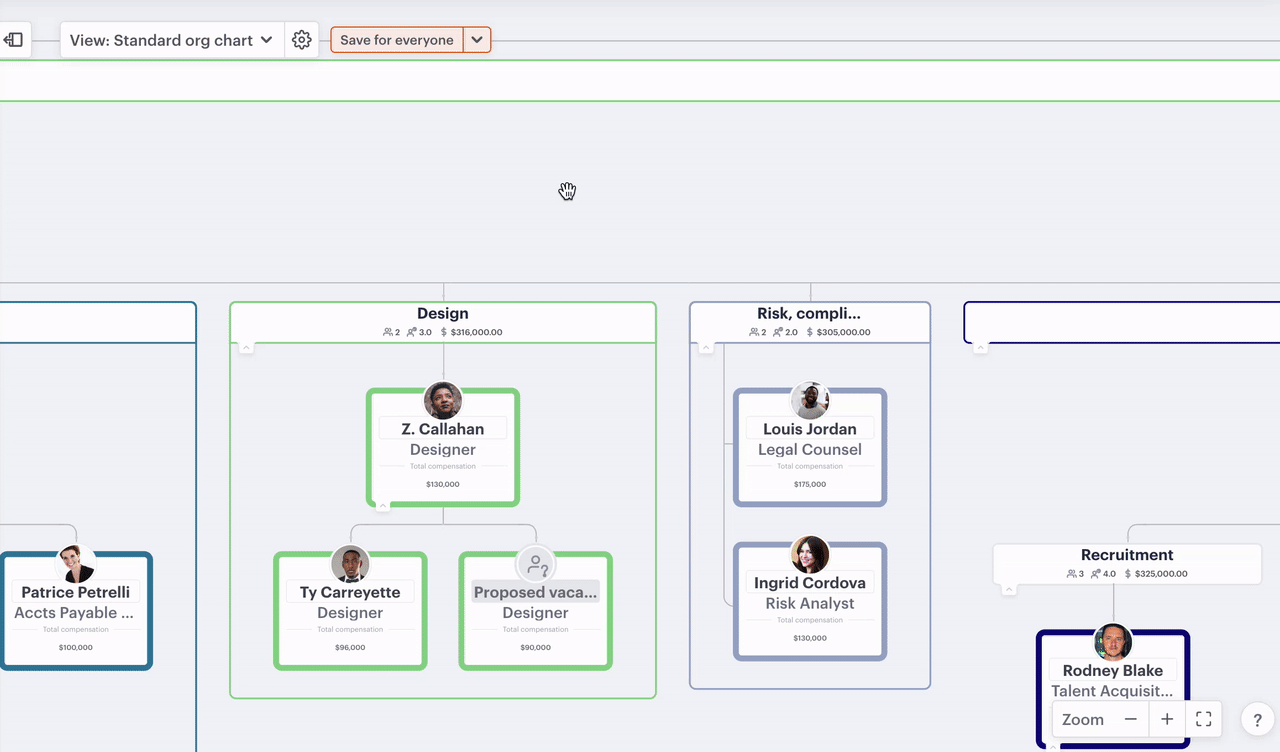
Task: Select Patrice Petrelli's profile photo
Action: pos(76,565)
